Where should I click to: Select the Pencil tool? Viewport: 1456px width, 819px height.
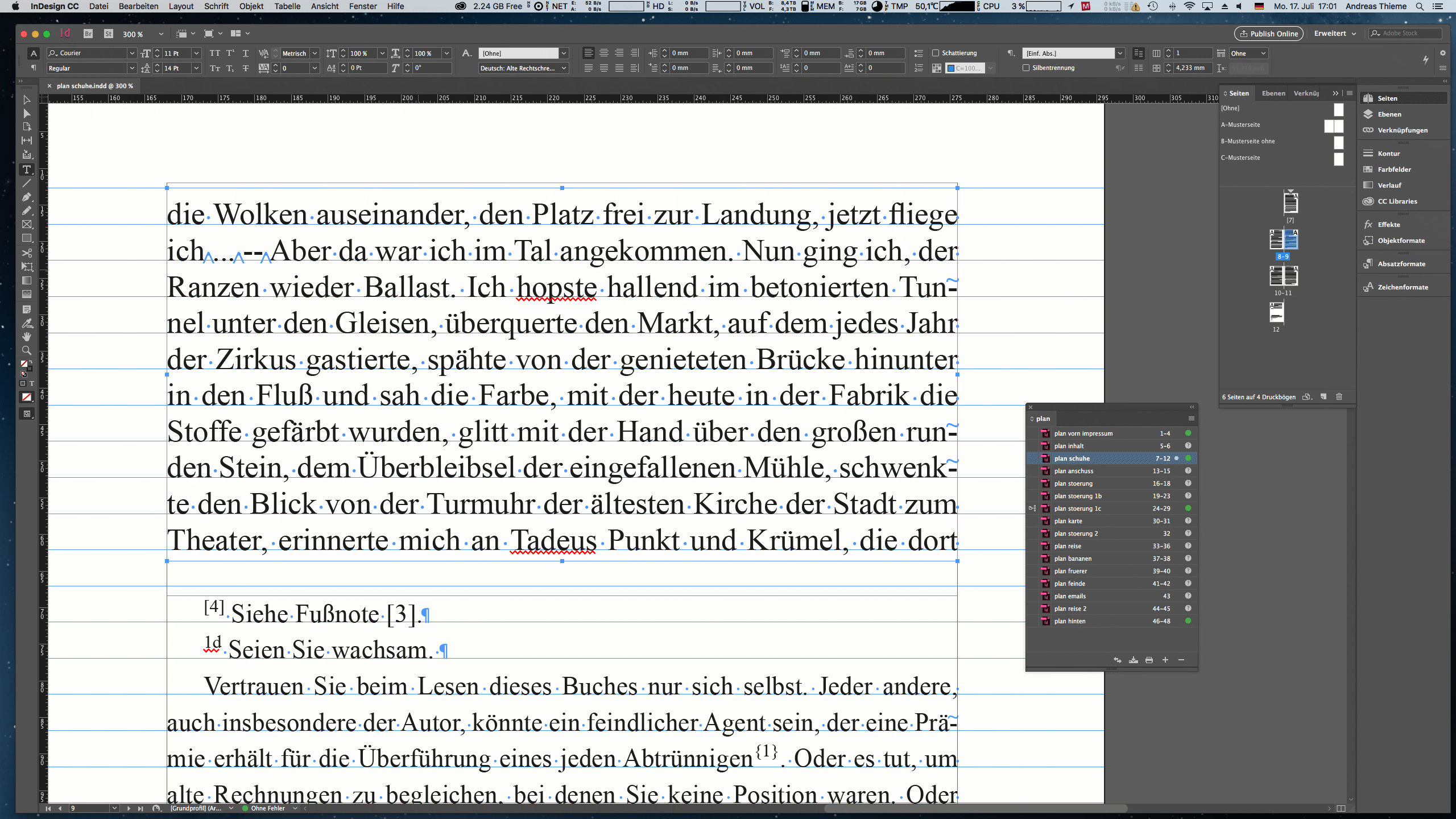tap(26, 210)
